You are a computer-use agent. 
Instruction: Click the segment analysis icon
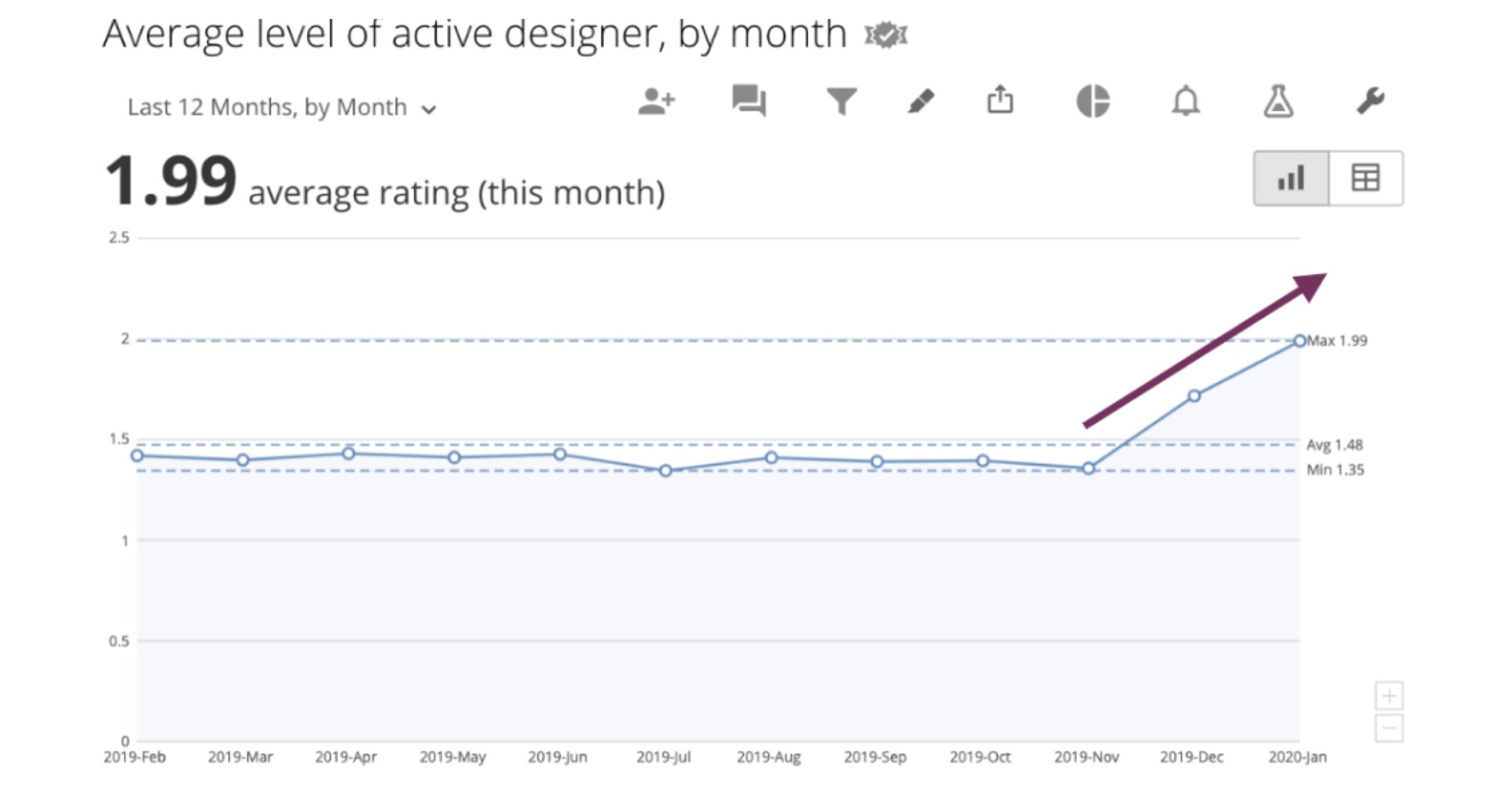[x=1095, y=101]
